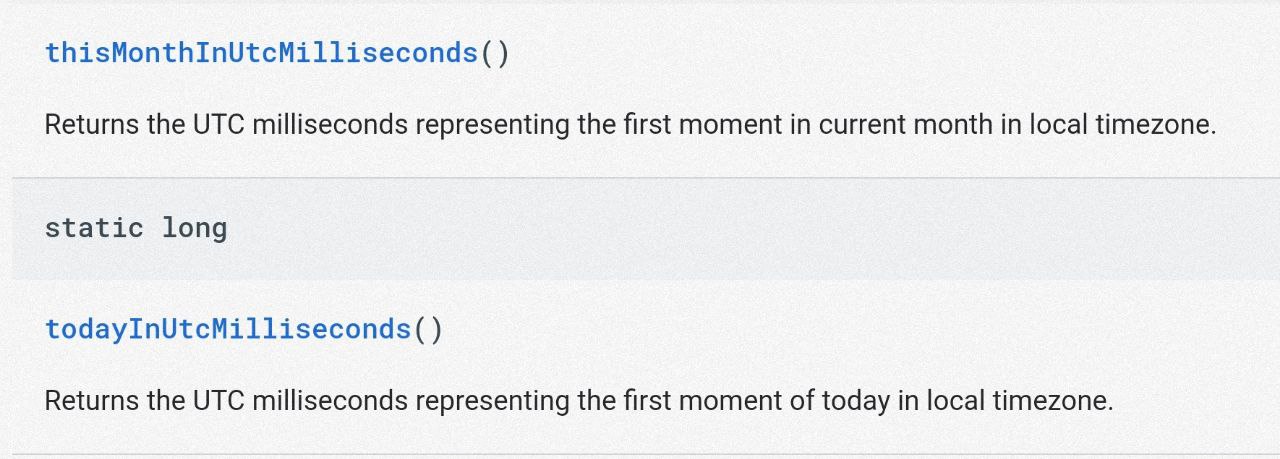1280x459 pixels.
Task: Open the todayInUtcMilliseconds method link
Action: 228,329
